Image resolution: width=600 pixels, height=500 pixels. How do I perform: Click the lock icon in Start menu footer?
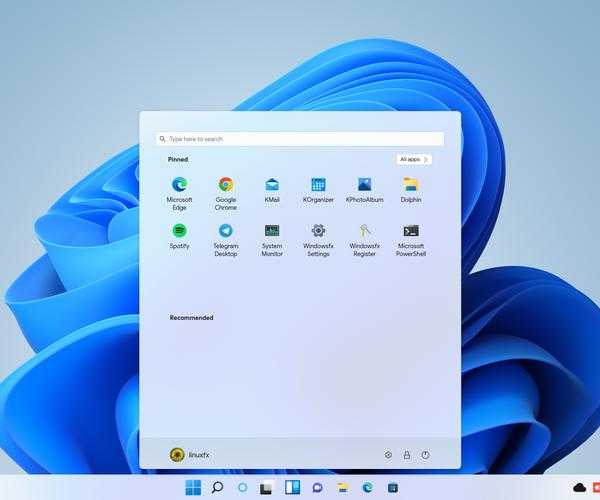407,454
